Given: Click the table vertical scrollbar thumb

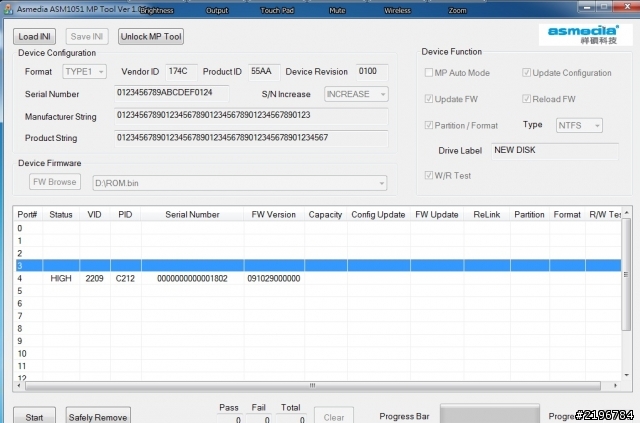Looking at the screenshot, I should point(626,274).
